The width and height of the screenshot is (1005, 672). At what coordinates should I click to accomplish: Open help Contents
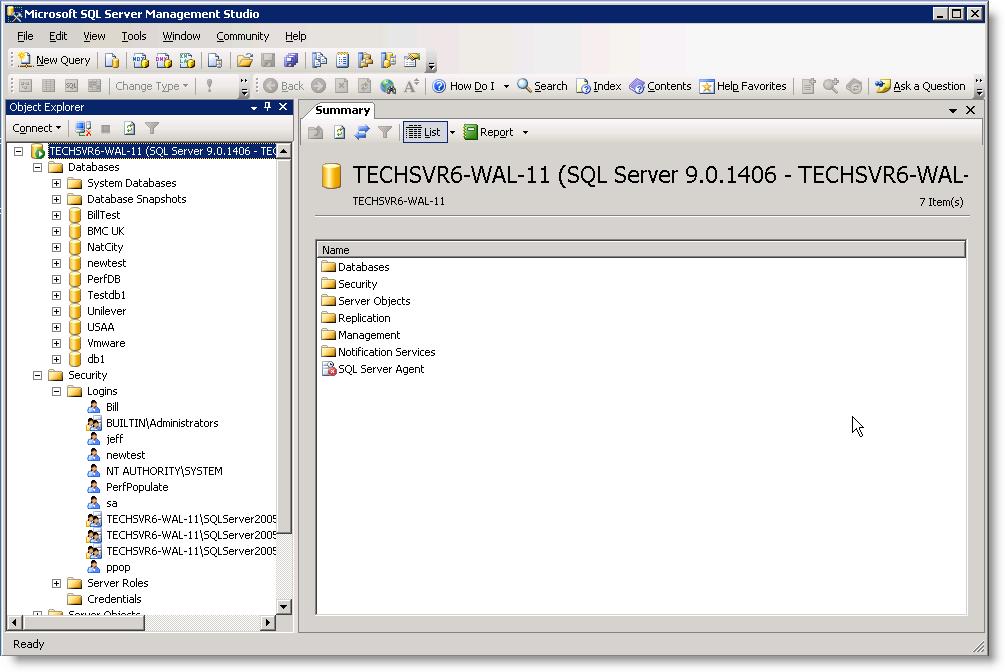point(660,86)
